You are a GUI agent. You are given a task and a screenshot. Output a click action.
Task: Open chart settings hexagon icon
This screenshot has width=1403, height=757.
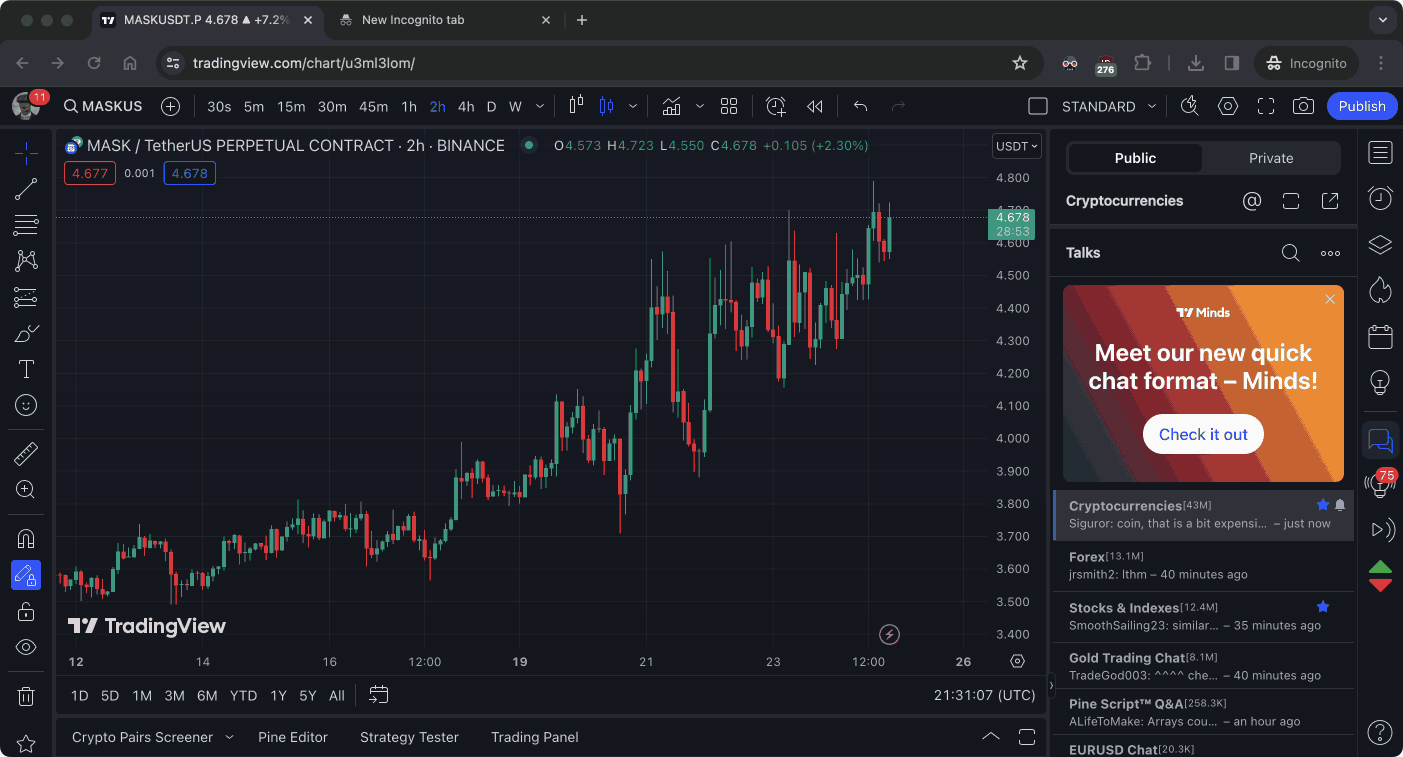(1228, 106)
